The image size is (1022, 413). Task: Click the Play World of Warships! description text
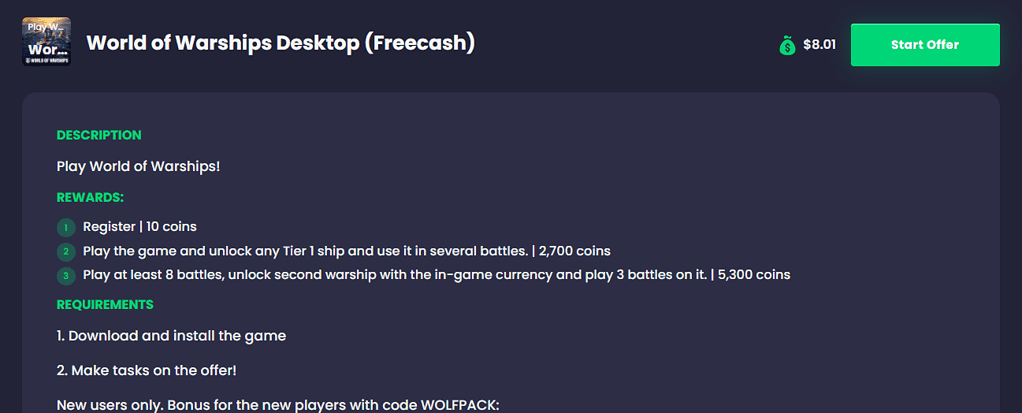(x=138, y=165)
